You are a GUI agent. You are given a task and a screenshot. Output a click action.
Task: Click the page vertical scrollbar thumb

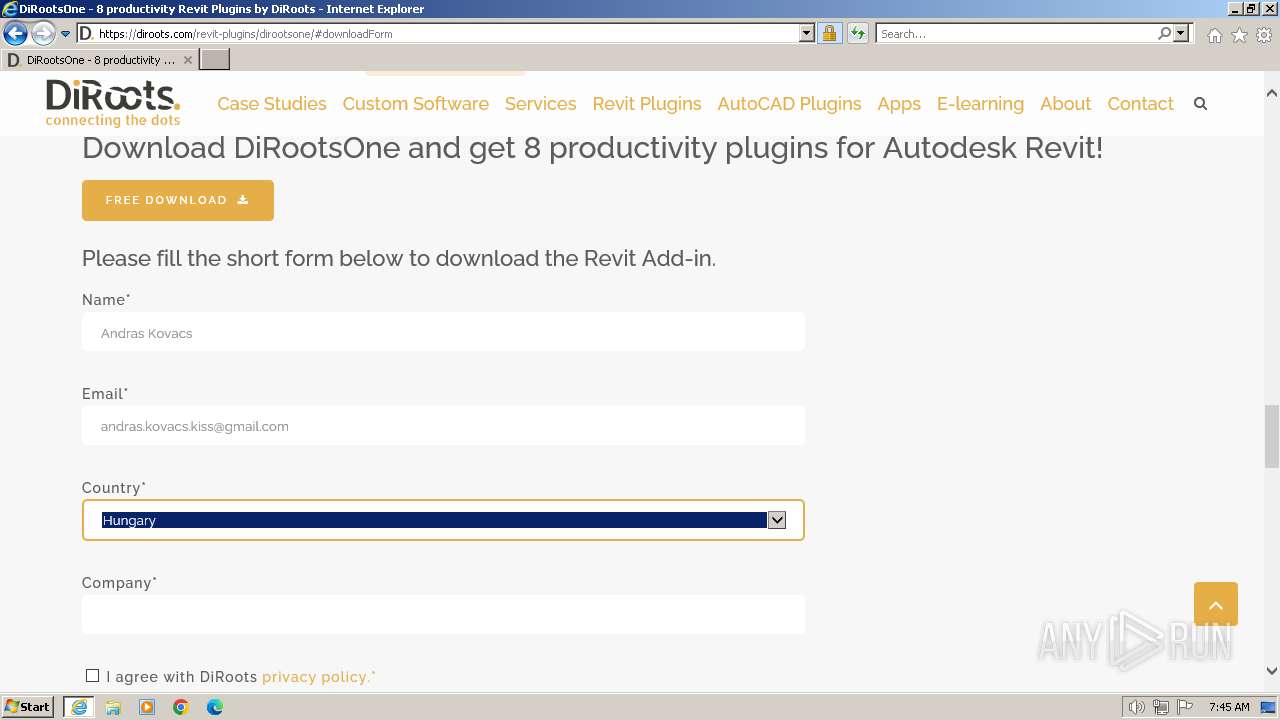click(1271, 435)
